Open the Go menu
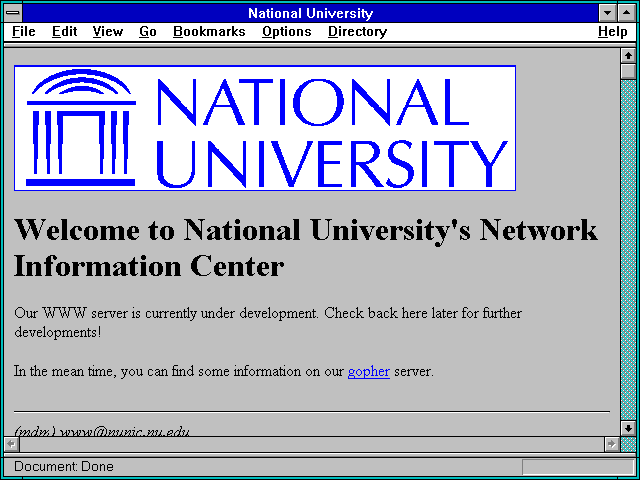 [148, 32]
